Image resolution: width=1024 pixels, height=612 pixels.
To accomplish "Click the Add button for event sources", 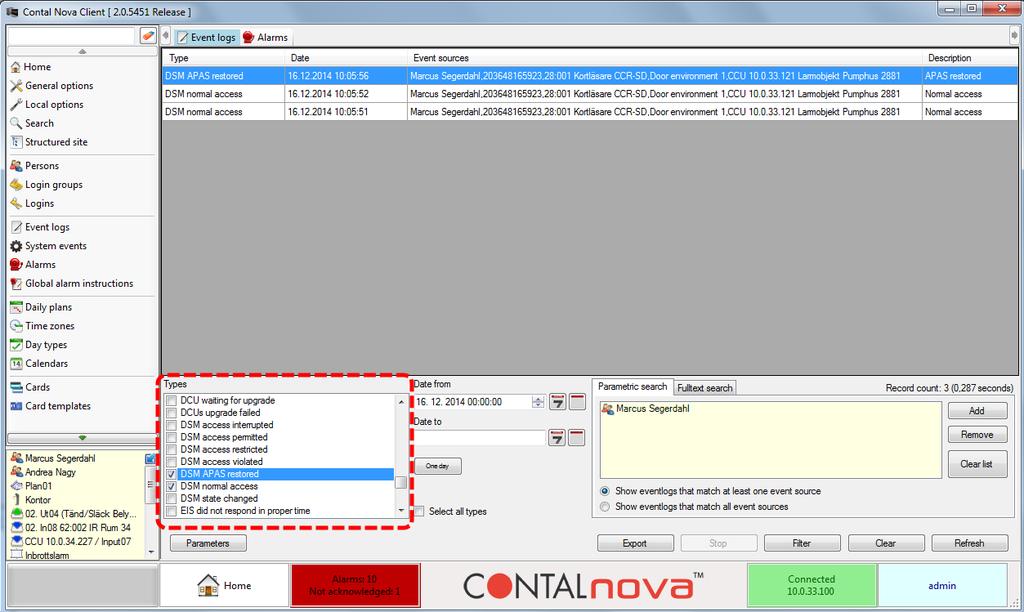I will click(977, 411).
